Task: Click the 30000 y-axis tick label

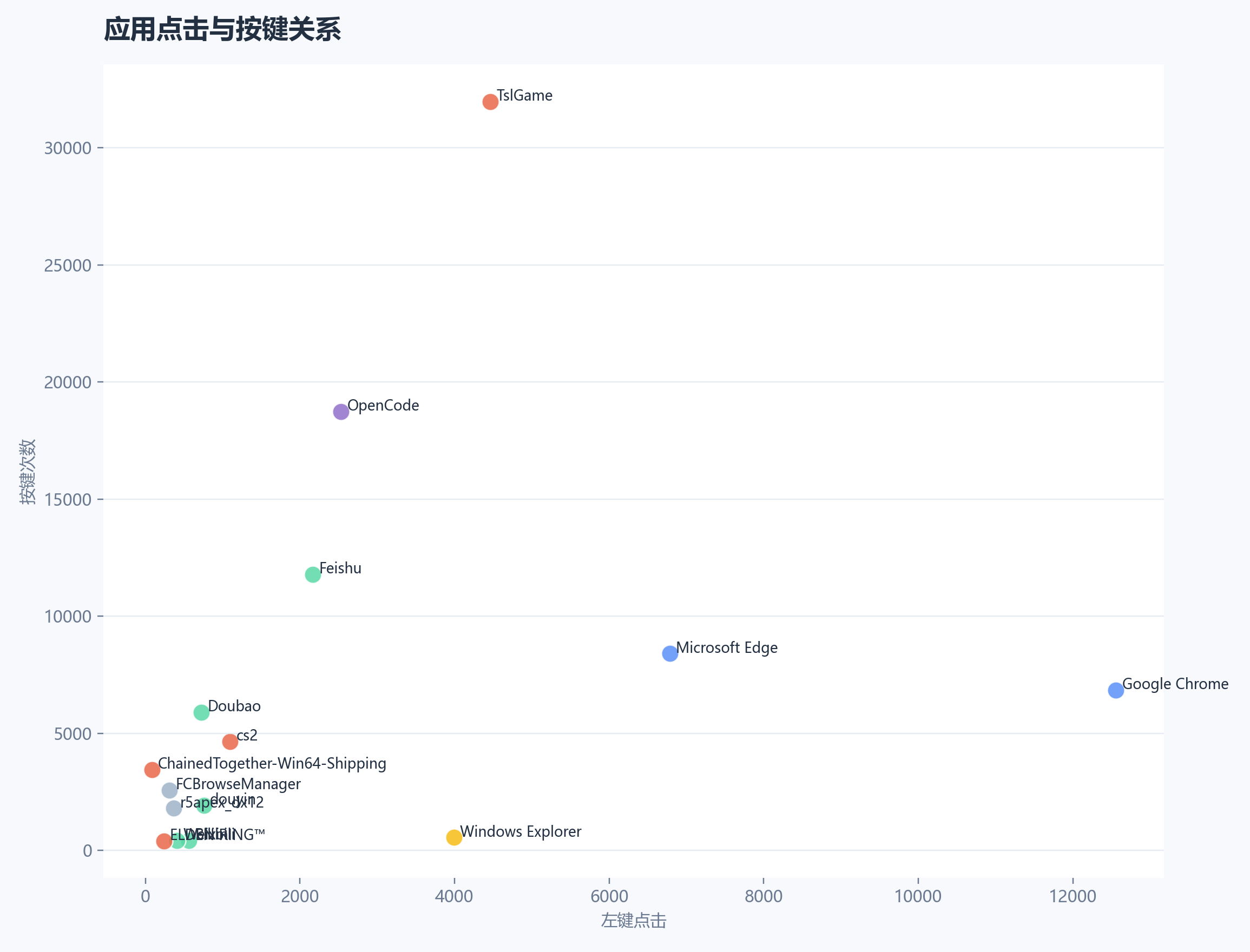Action: click(x=68, y=148)
